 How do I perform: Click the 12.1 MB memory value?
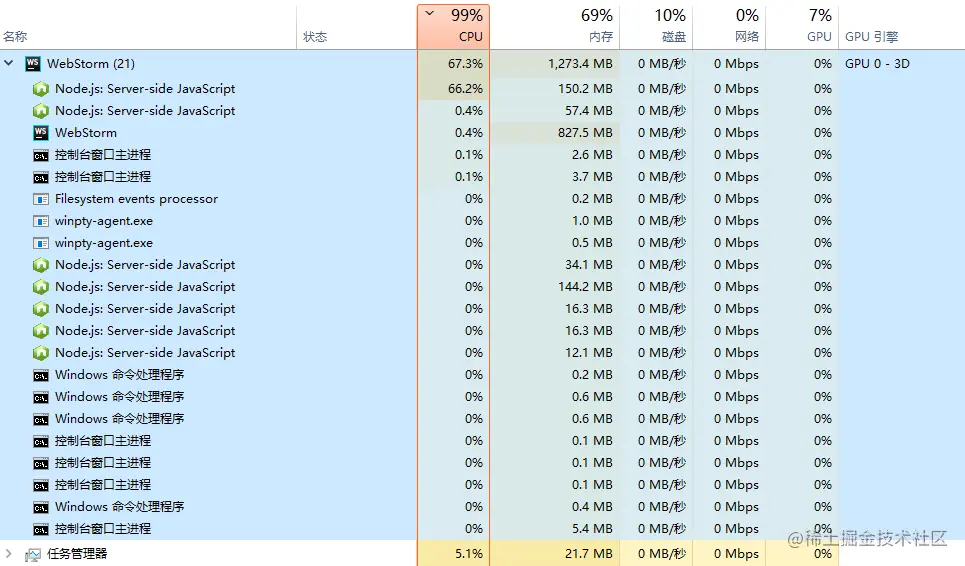pyautogui.click(x=589, y=353)
